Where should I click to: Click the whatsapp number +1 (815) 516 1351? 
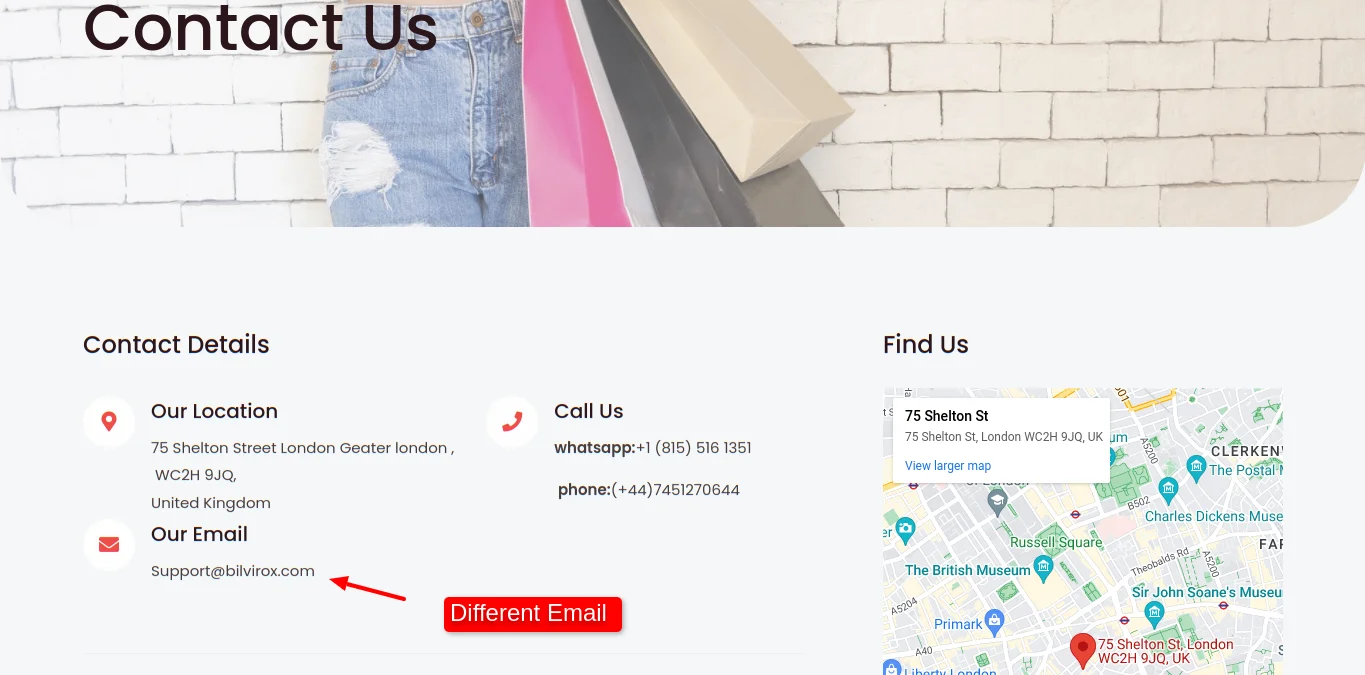(x=694, y=448)
